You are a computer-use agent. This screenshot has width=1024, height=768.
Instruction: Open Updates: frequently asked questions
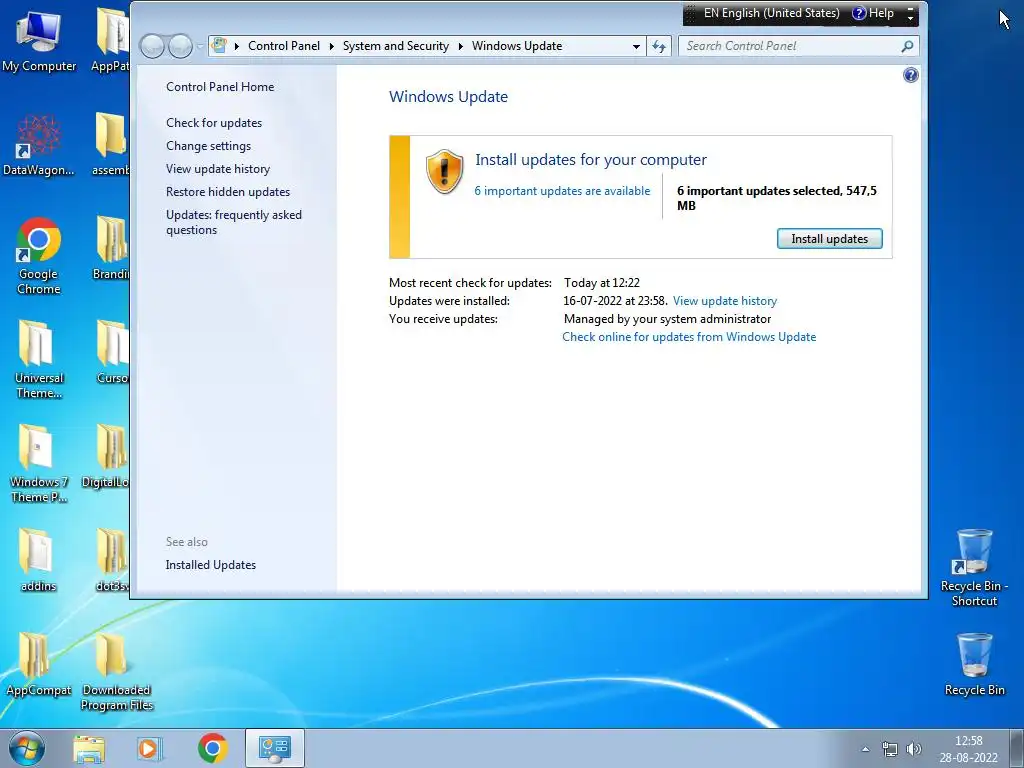(x=234, y=222)
